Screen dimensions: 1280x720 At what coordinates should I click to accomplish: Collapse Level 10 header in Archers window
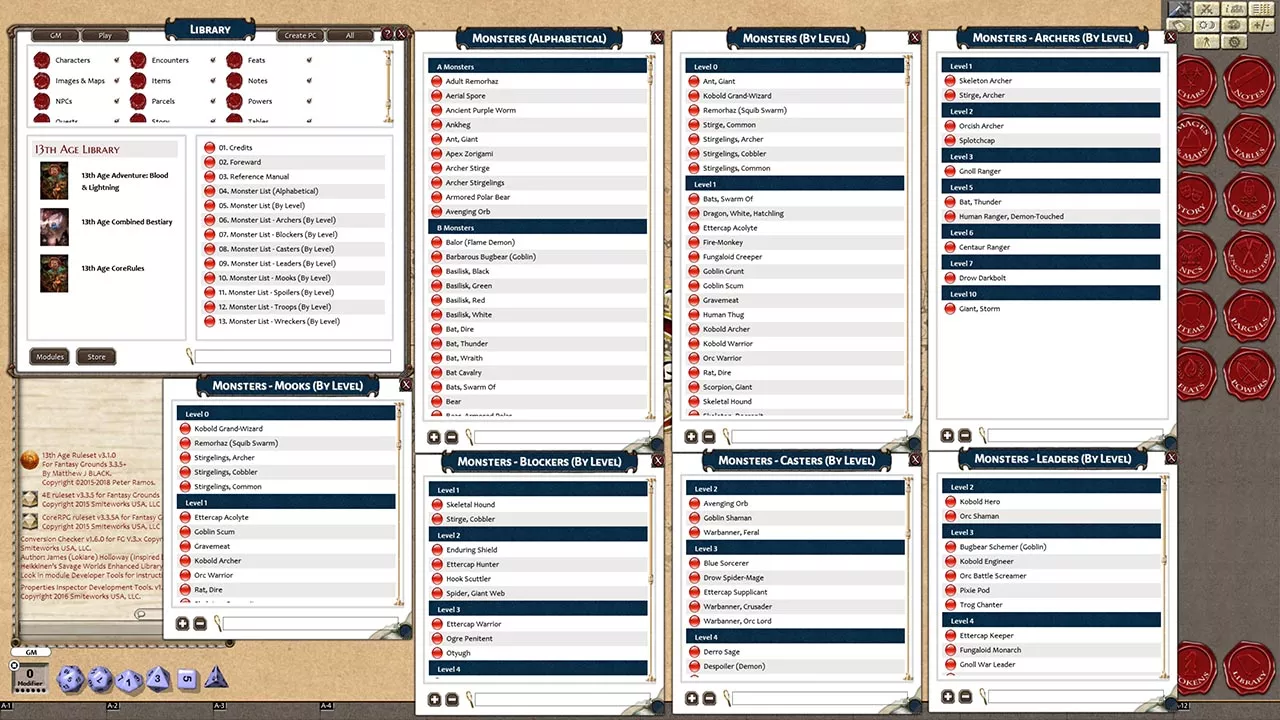[x=1051, y=294]
